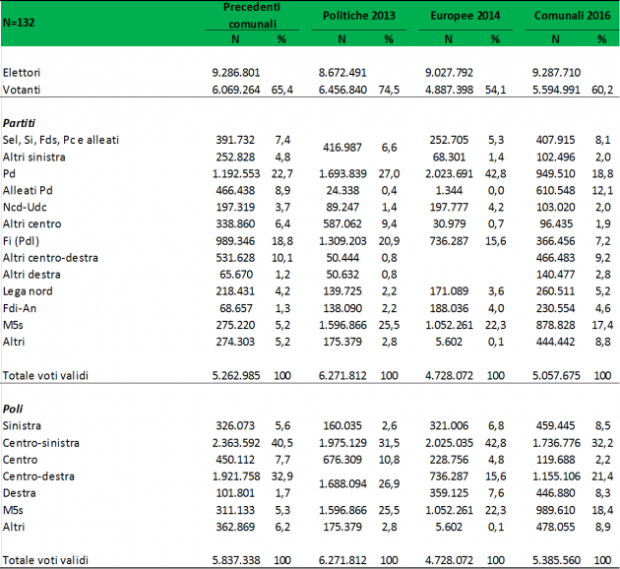Click turnout percentage 74,5
The width and height of the screenshot is (620, 569).
(x=389, y=90)
